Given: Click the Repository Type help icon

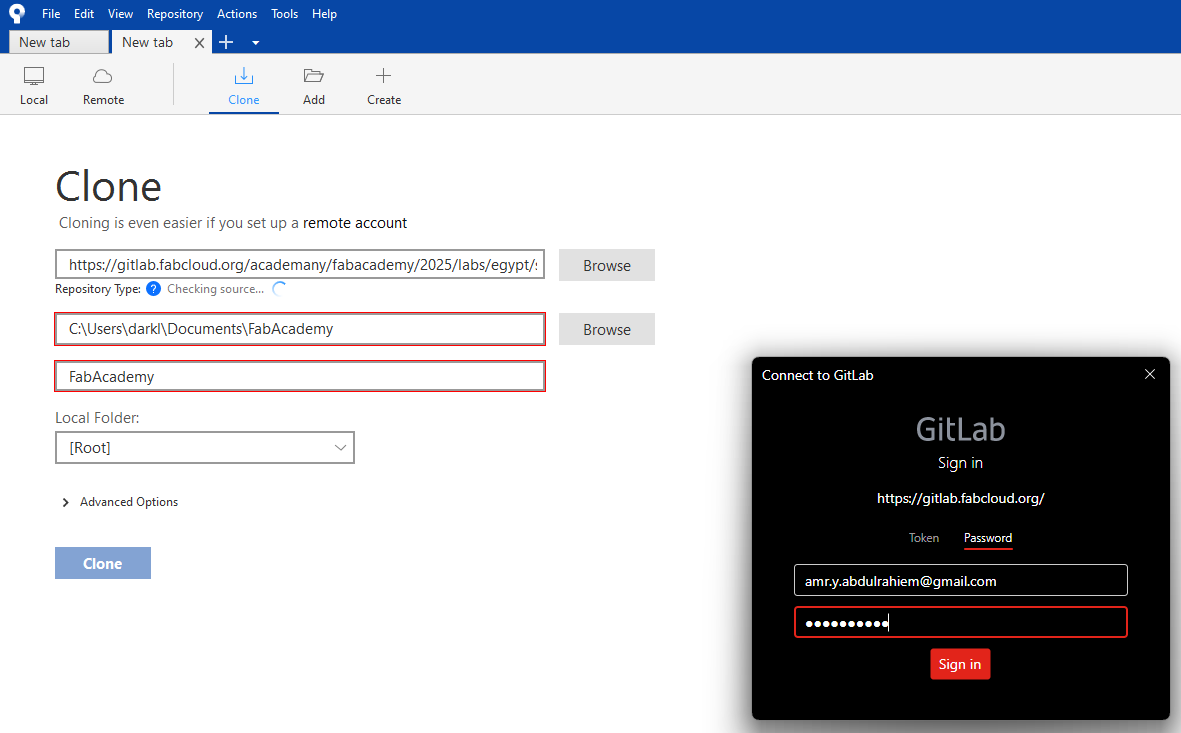Looking at the screenshot, I should coord(154,289).
